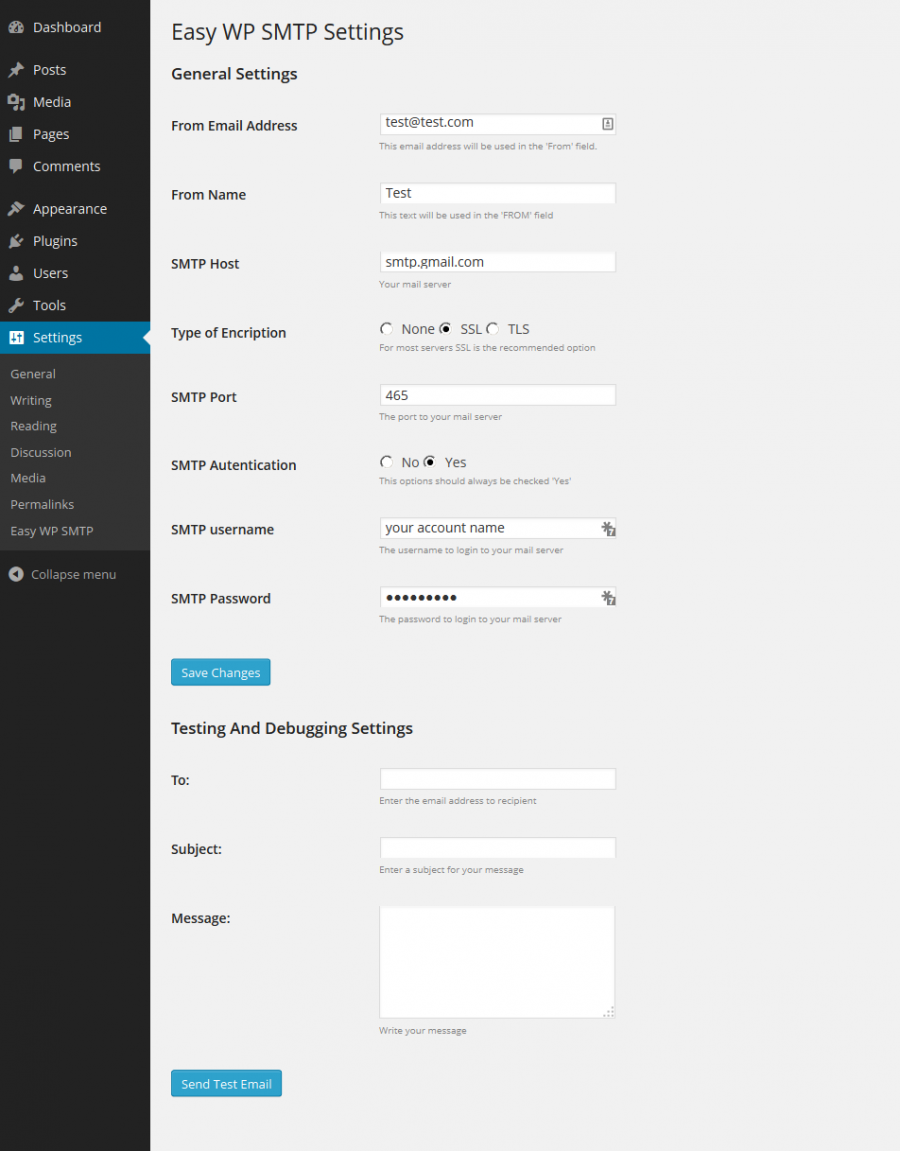Screen dimensions: 900x1151
Task: Click the Tools wrench icon
Action: pos(17,304)
